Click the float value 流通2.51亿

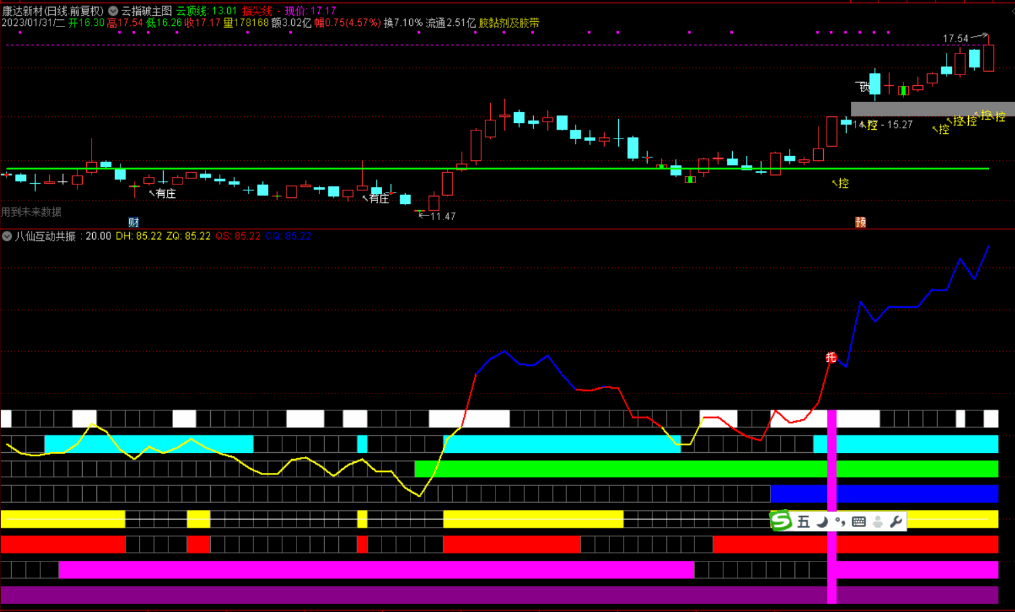coord(451,23)
